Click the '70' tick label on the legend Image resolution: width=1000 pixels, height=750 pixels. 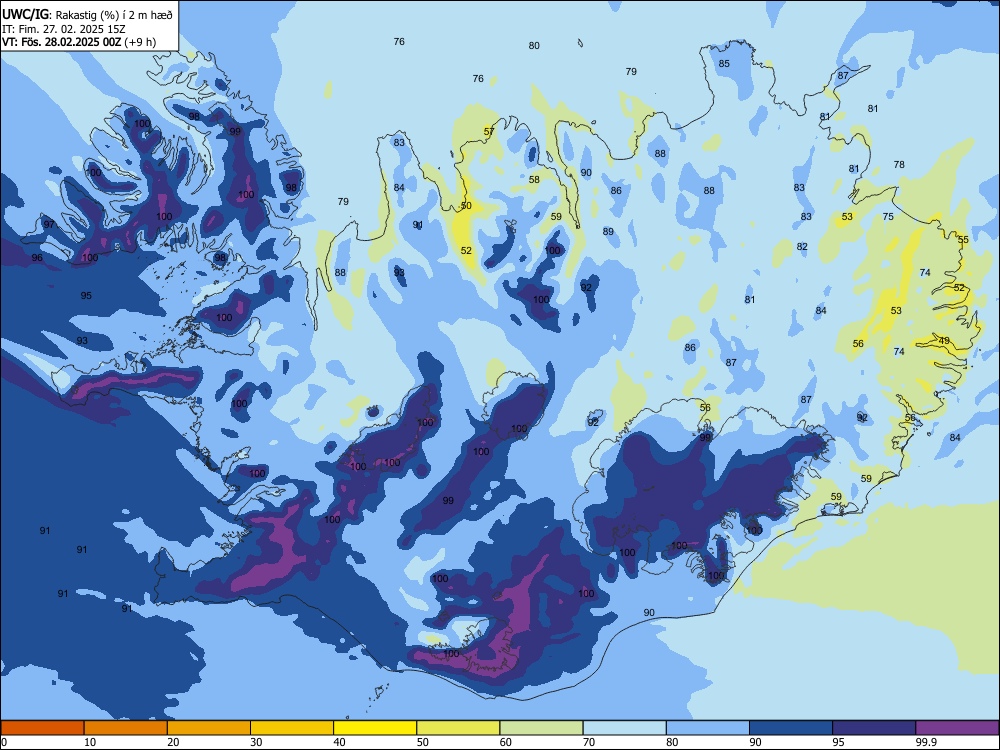[x=589, y=742]
